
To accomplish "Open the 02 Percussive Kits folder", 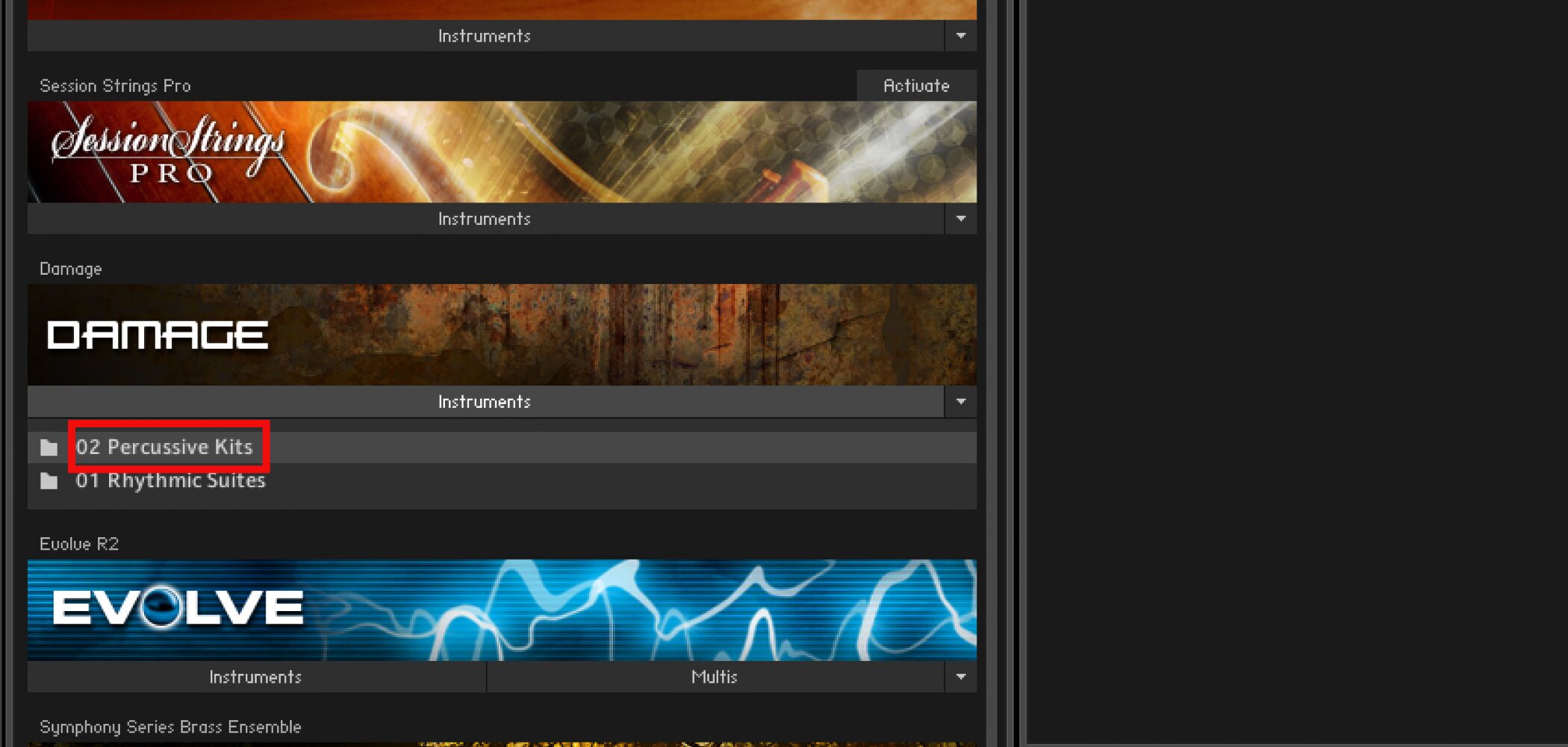I will coord(502,447).
